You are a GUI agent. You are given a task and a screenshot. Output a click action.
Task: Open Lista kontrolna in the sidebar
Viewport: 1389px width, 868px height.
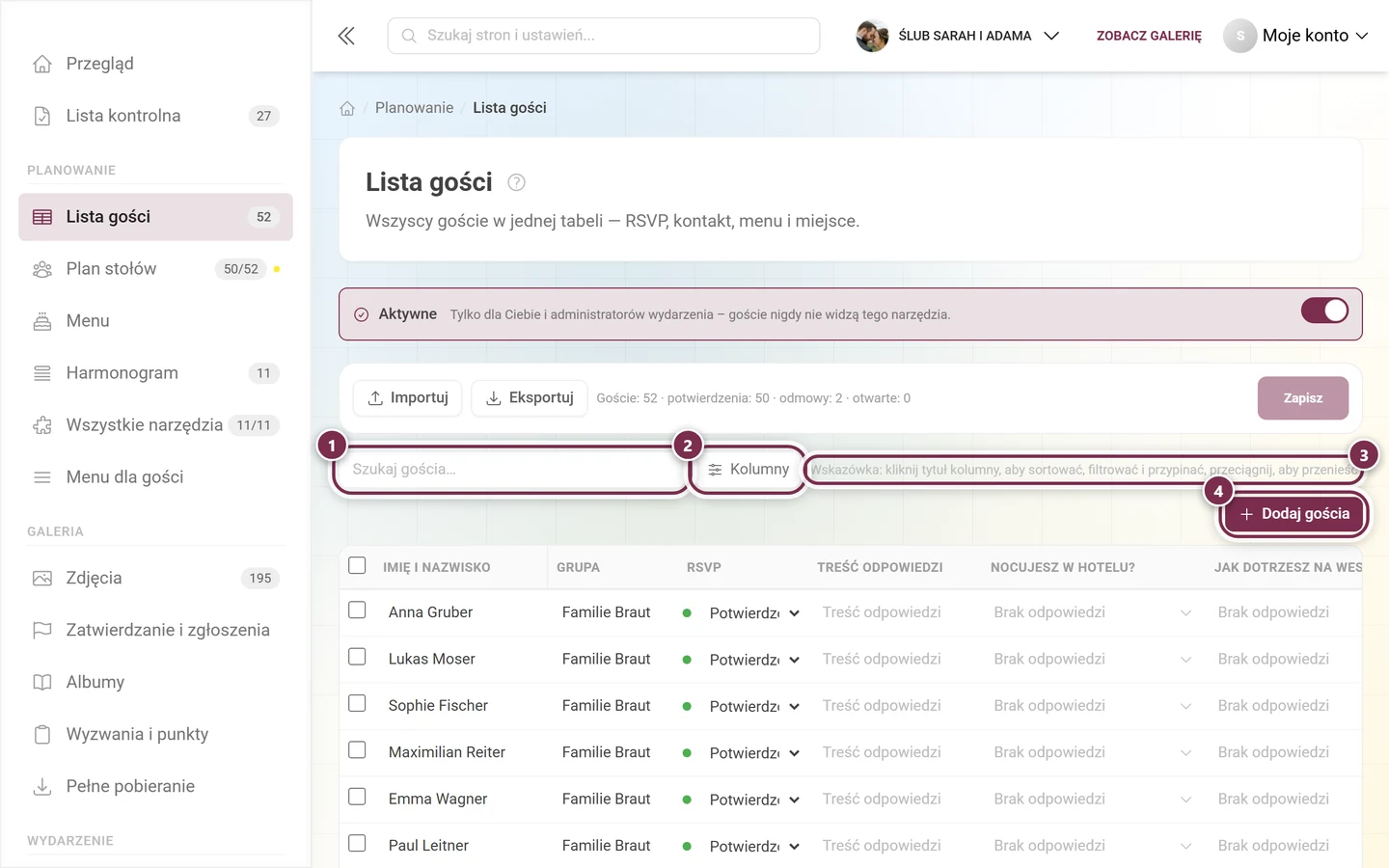click(x=155, y=116)
